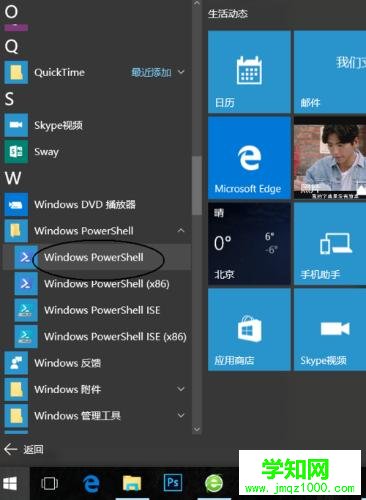This screenshot has height=500, width=366.
Task: Click the Windows 附件 folder icon
Action: (x=16, y=389)
